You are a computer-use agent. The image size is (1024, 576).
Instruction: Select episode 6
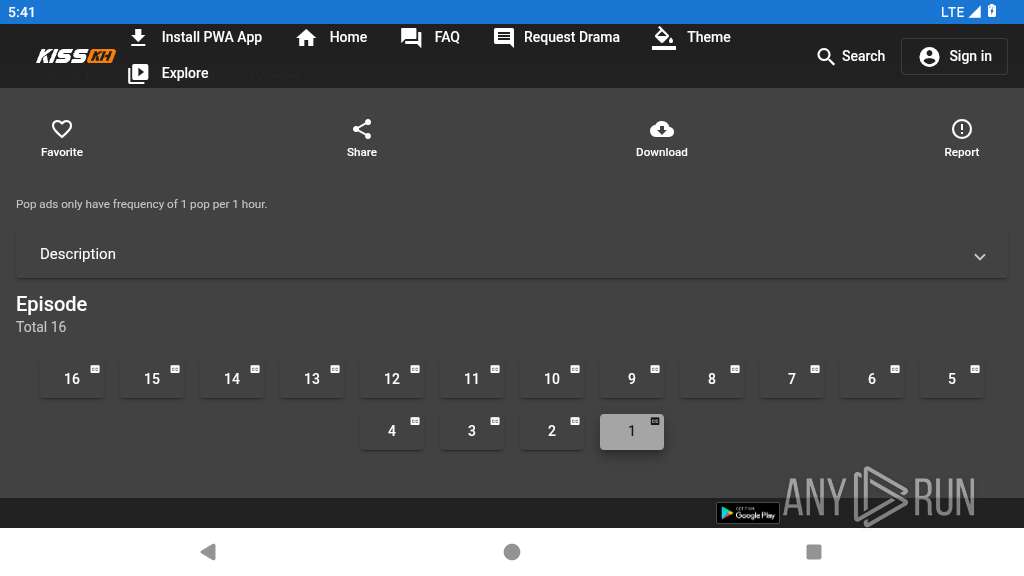[872, 379]
